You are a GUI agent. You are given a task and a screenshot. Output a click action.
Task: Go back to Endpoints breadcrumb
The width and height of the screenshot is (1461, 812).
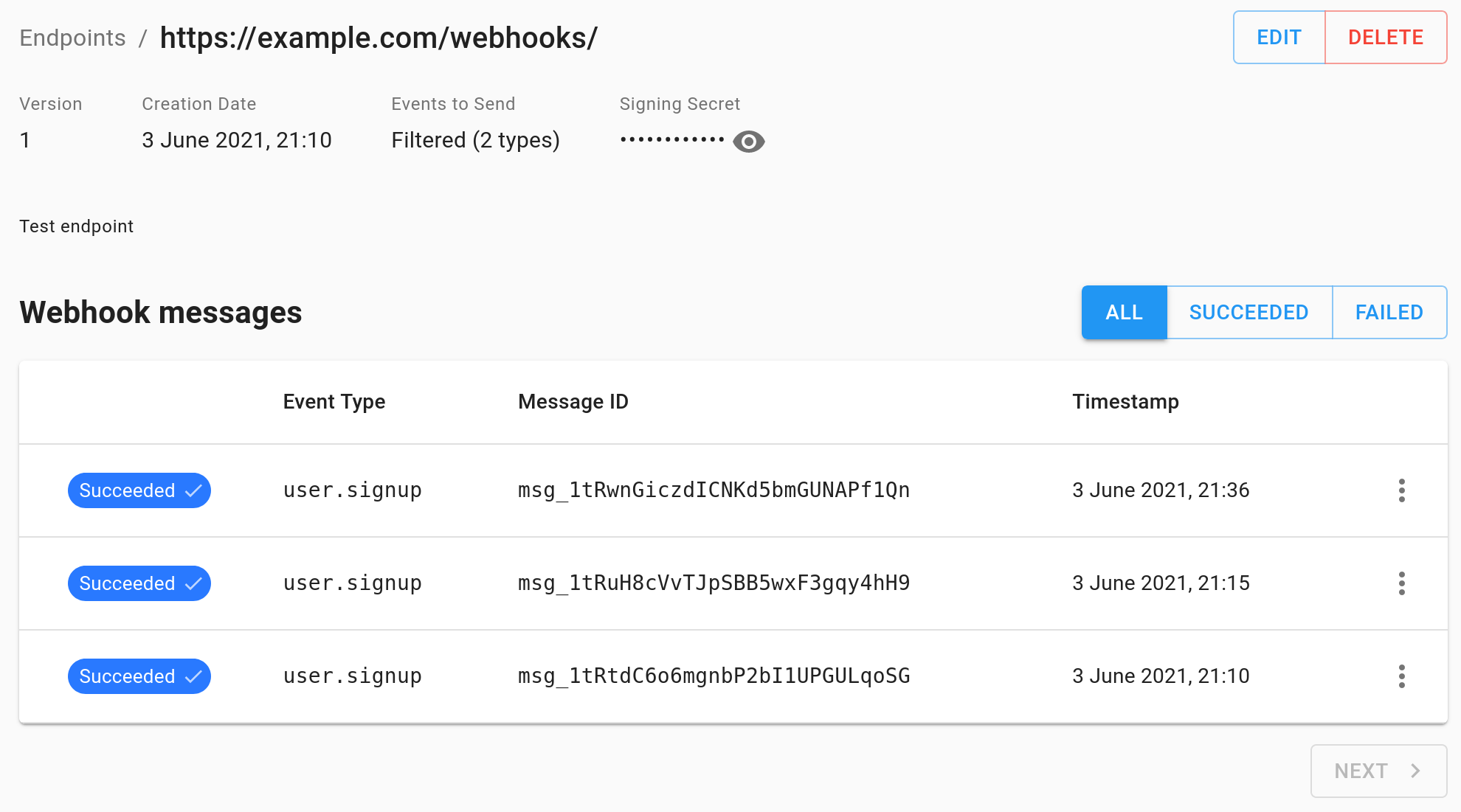tap(72, 38)
